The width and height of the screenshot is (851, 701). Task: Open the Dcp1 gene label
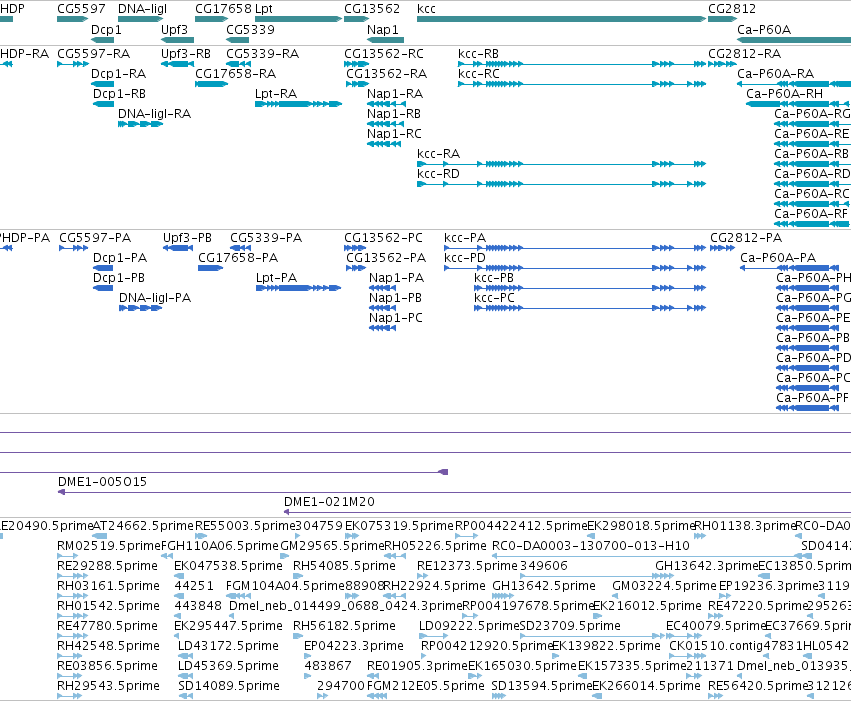(106, 30)
